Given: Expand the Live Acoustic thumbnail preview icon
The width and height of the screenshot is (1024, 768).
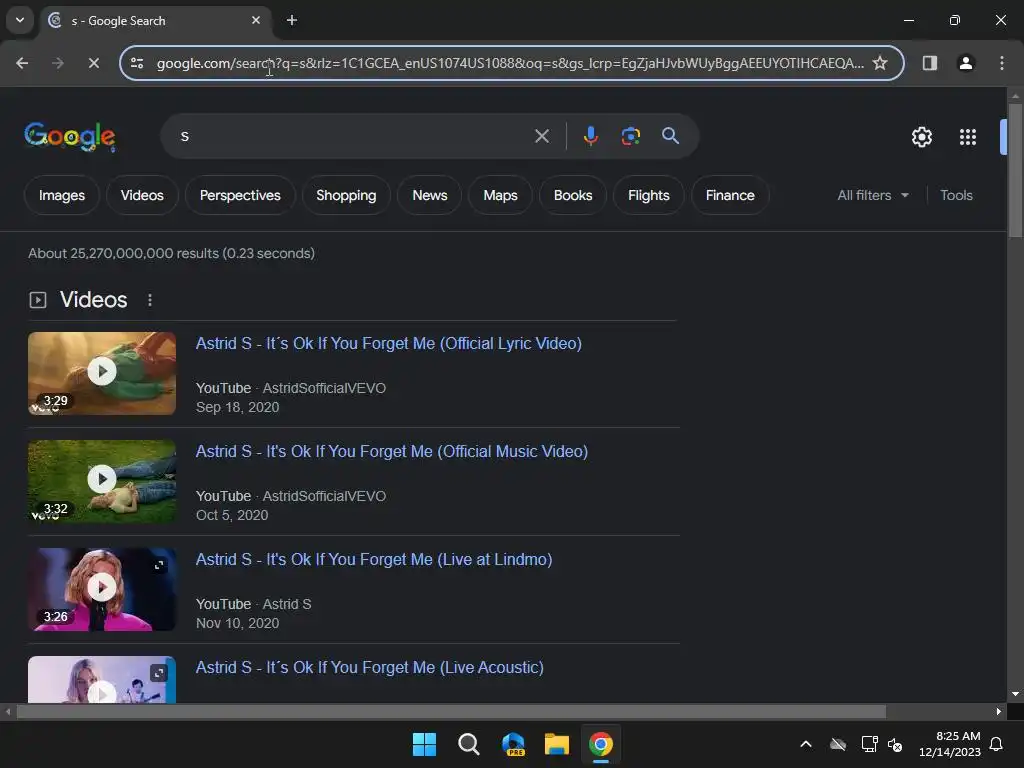Looking at the screenshot, I should [x=159, y=673].
